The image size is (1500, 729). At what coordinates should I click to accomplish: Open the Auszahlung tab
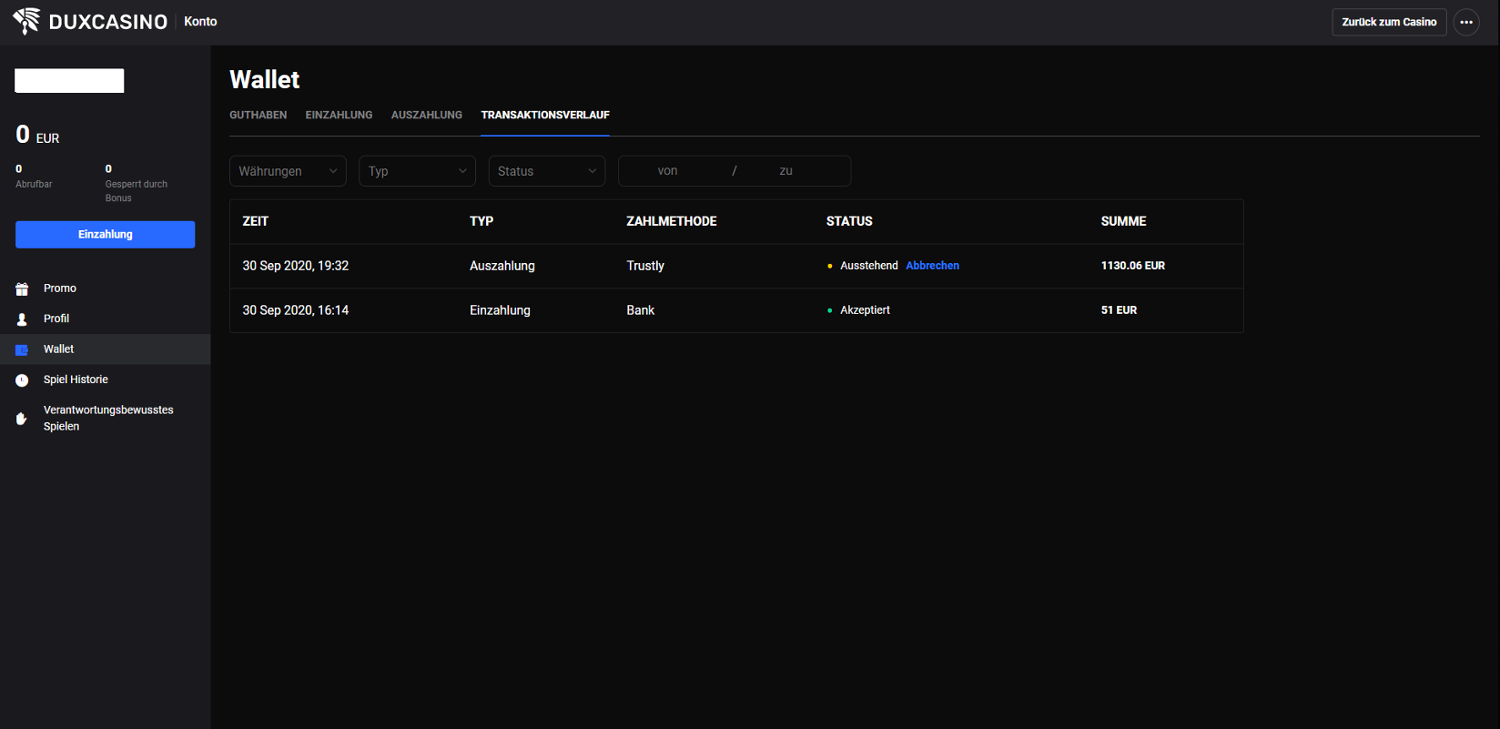[x=427, y=115]
